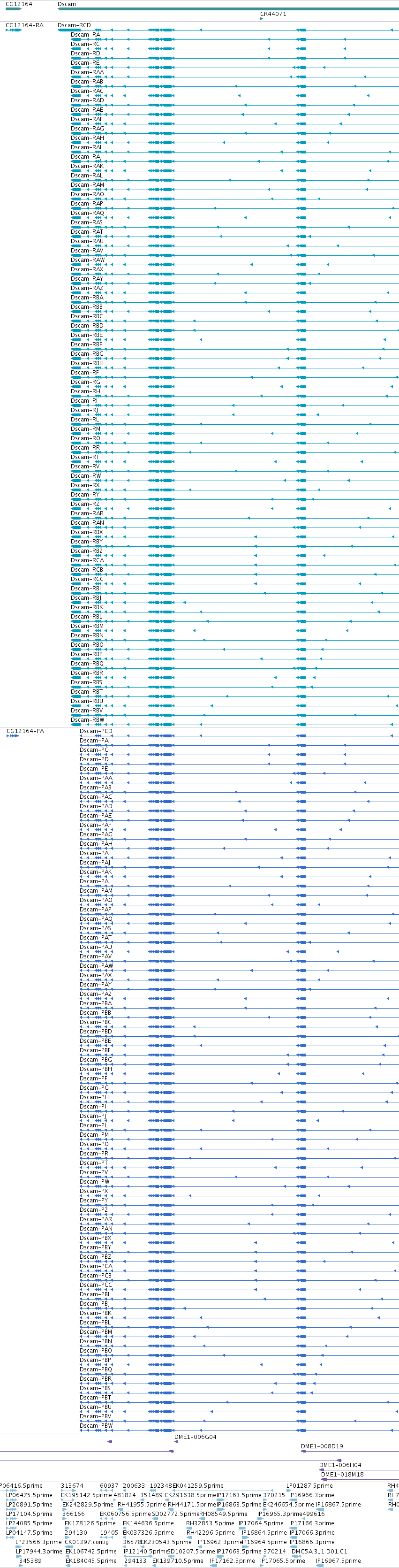Click protein Dscam-PG
The height and width of the screenshot is (1568, 399).
point(94,1088)
